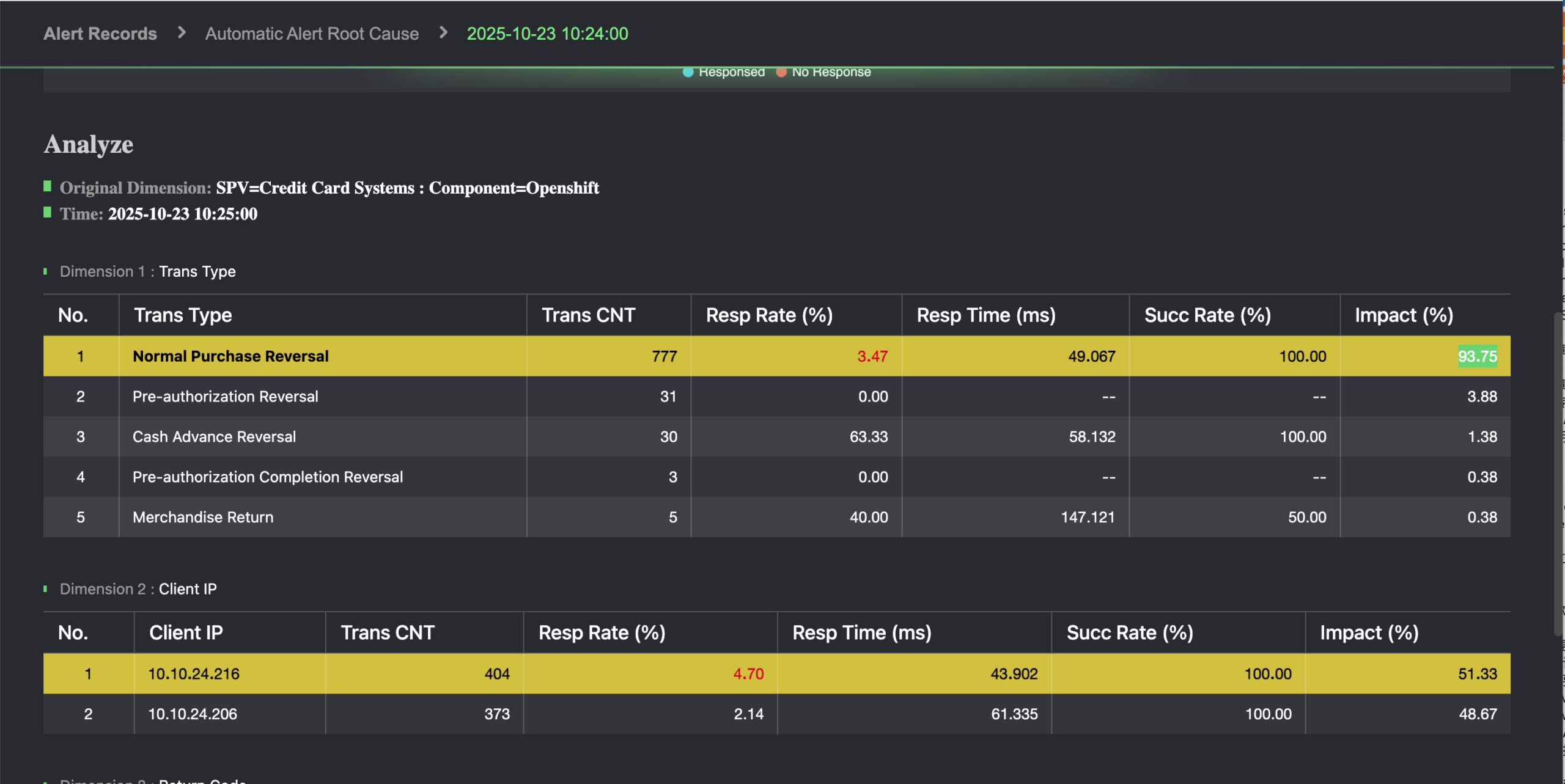Click the 2025-10-23 10:24:00 breadcrumb timestamp
1565x784 pixels.
point(547,34)
